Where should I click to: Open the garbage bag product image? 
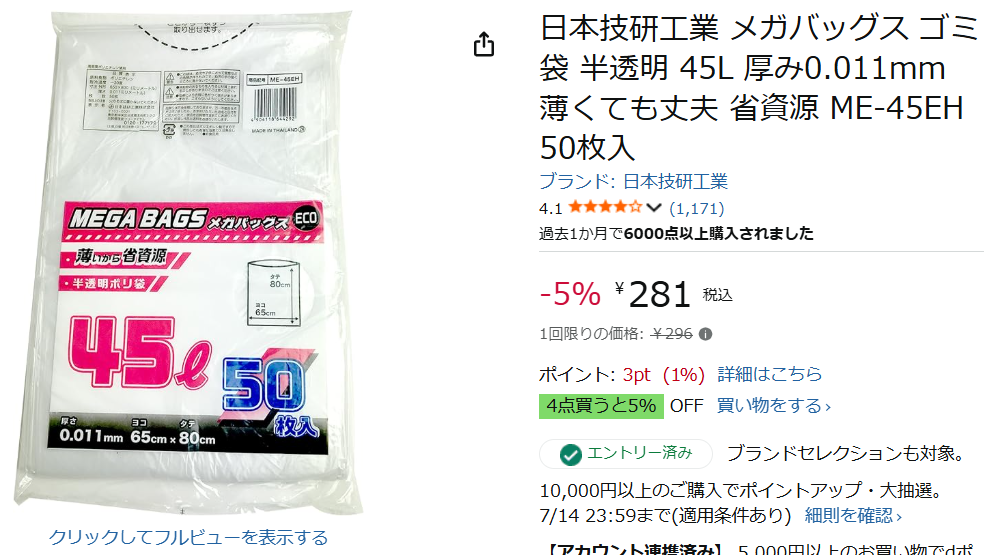point(188,263)
